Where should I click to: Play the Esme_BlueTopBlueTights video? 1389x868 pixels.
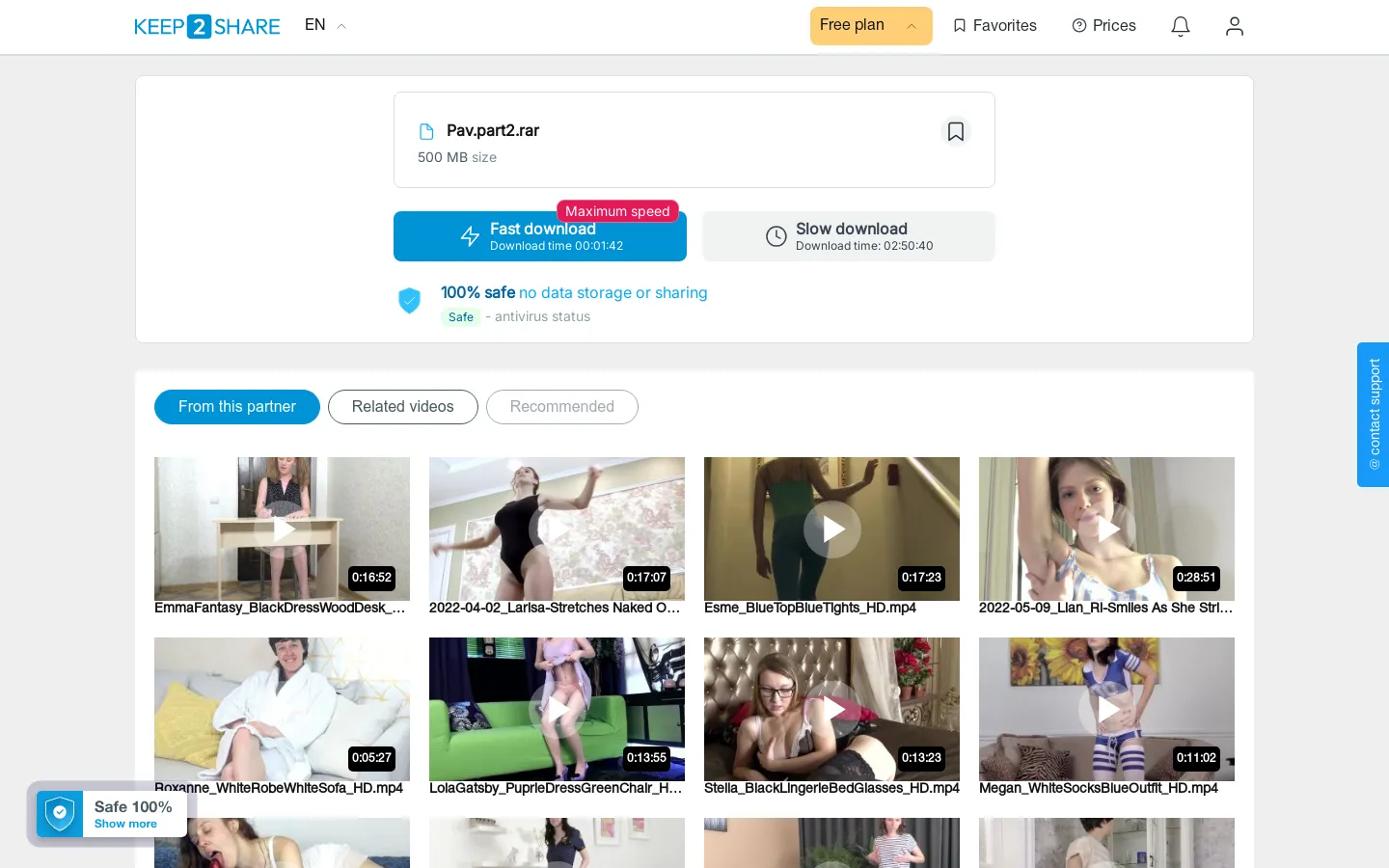click(831, 529)
